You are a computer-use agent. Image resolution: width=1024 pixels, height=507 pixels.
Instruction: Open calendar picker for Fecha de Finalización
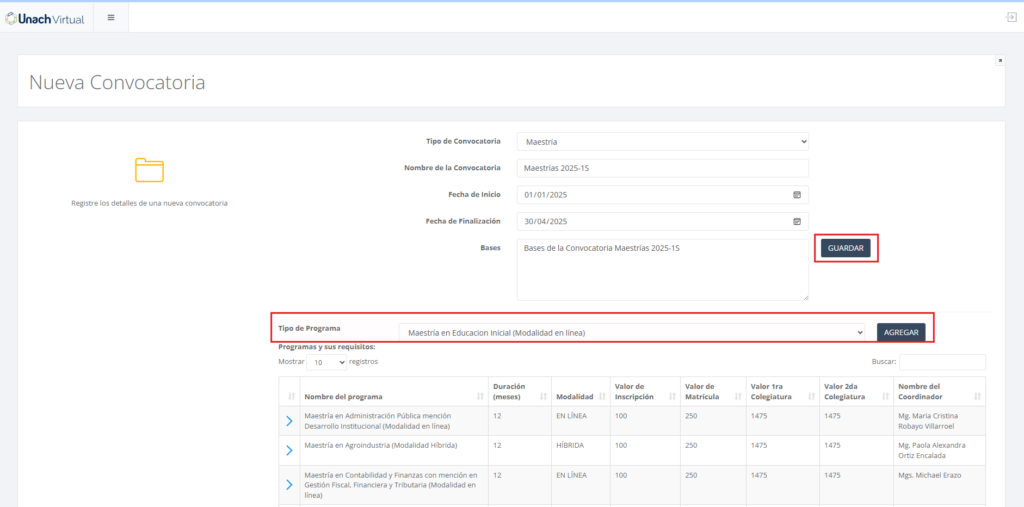pos(797,221)
